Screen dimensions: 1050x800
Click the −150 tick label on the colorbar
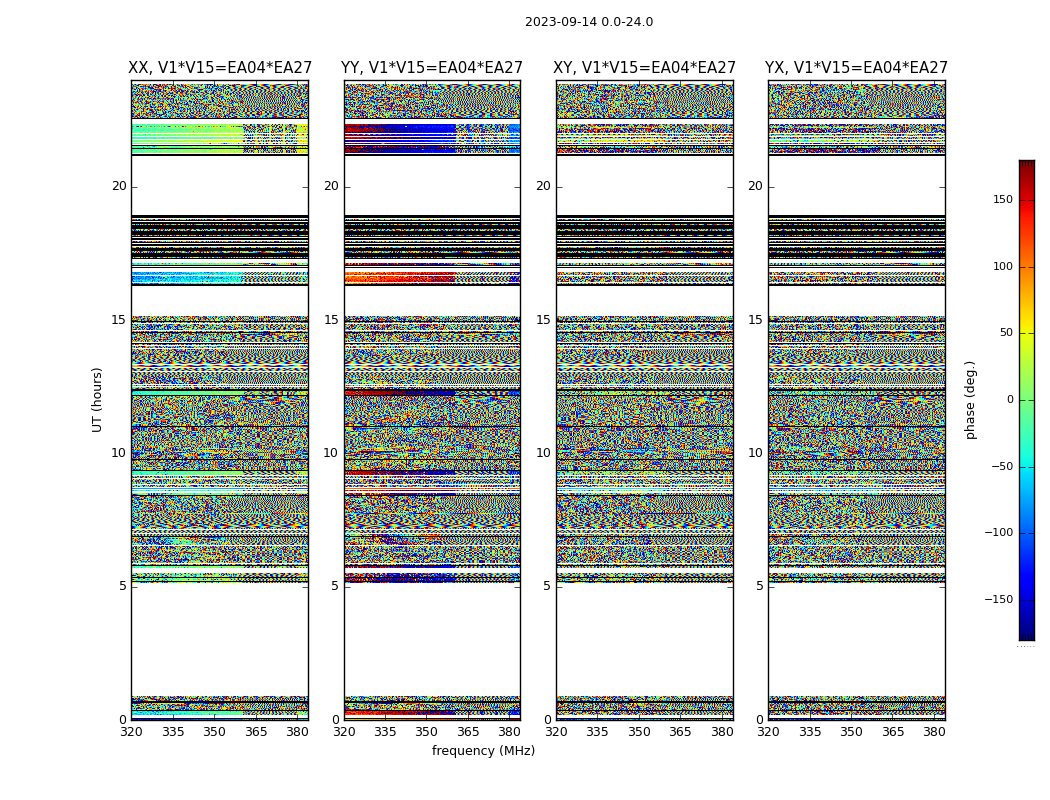[998, 599]
